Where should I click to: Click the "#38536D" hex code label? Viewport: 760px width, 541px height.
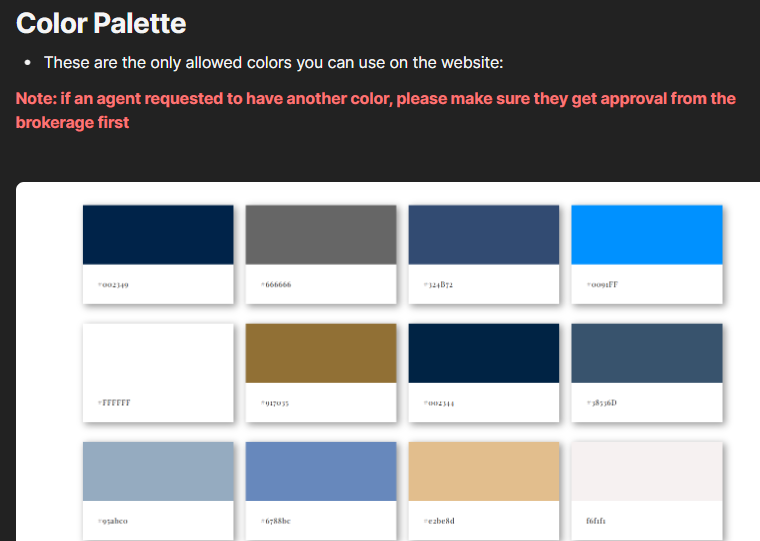(x=602, y=402)
